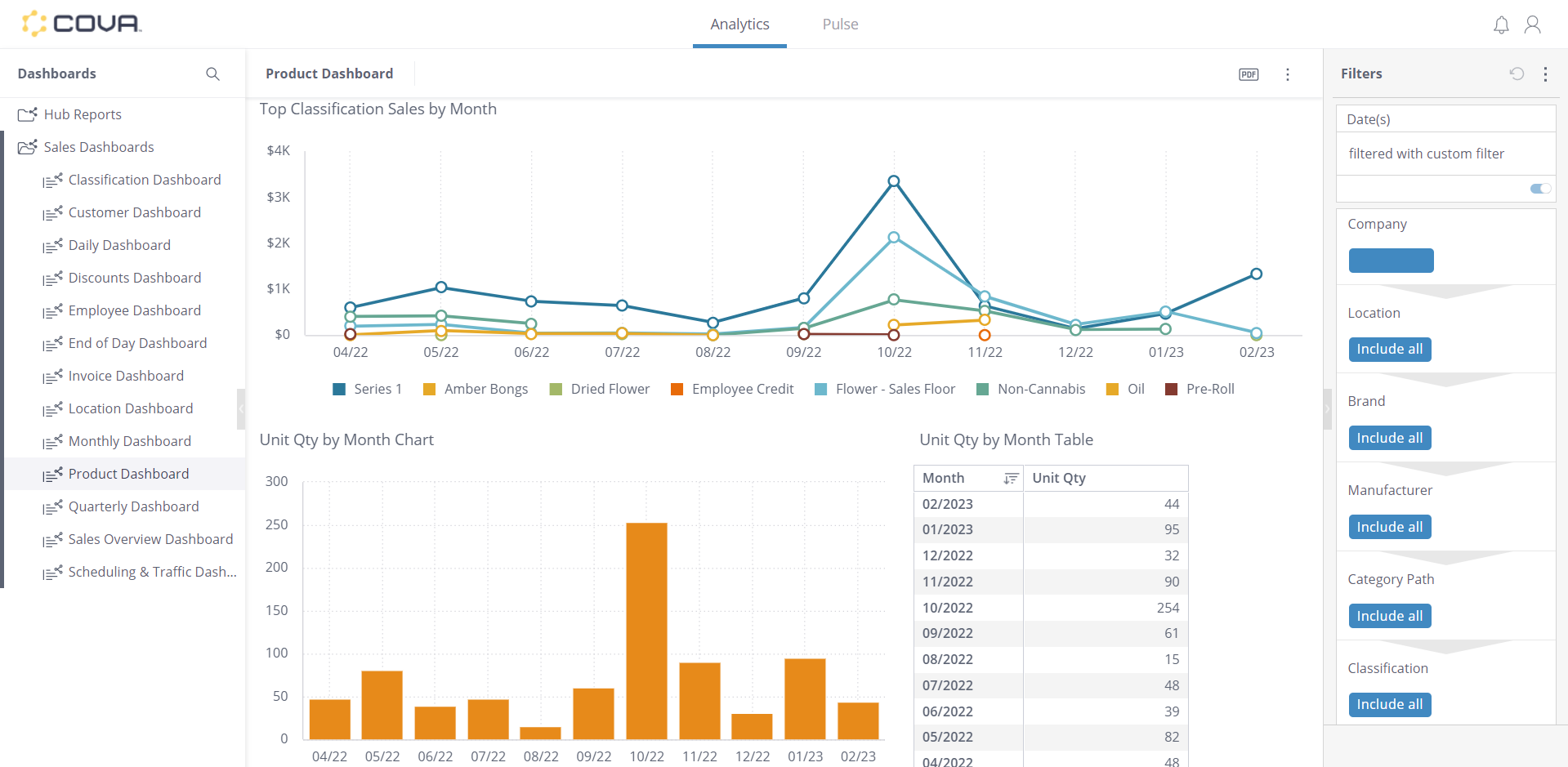The width and height of the screenshot is (1568, 767).
Task: Select the Analytics tab
Action: 739,25
